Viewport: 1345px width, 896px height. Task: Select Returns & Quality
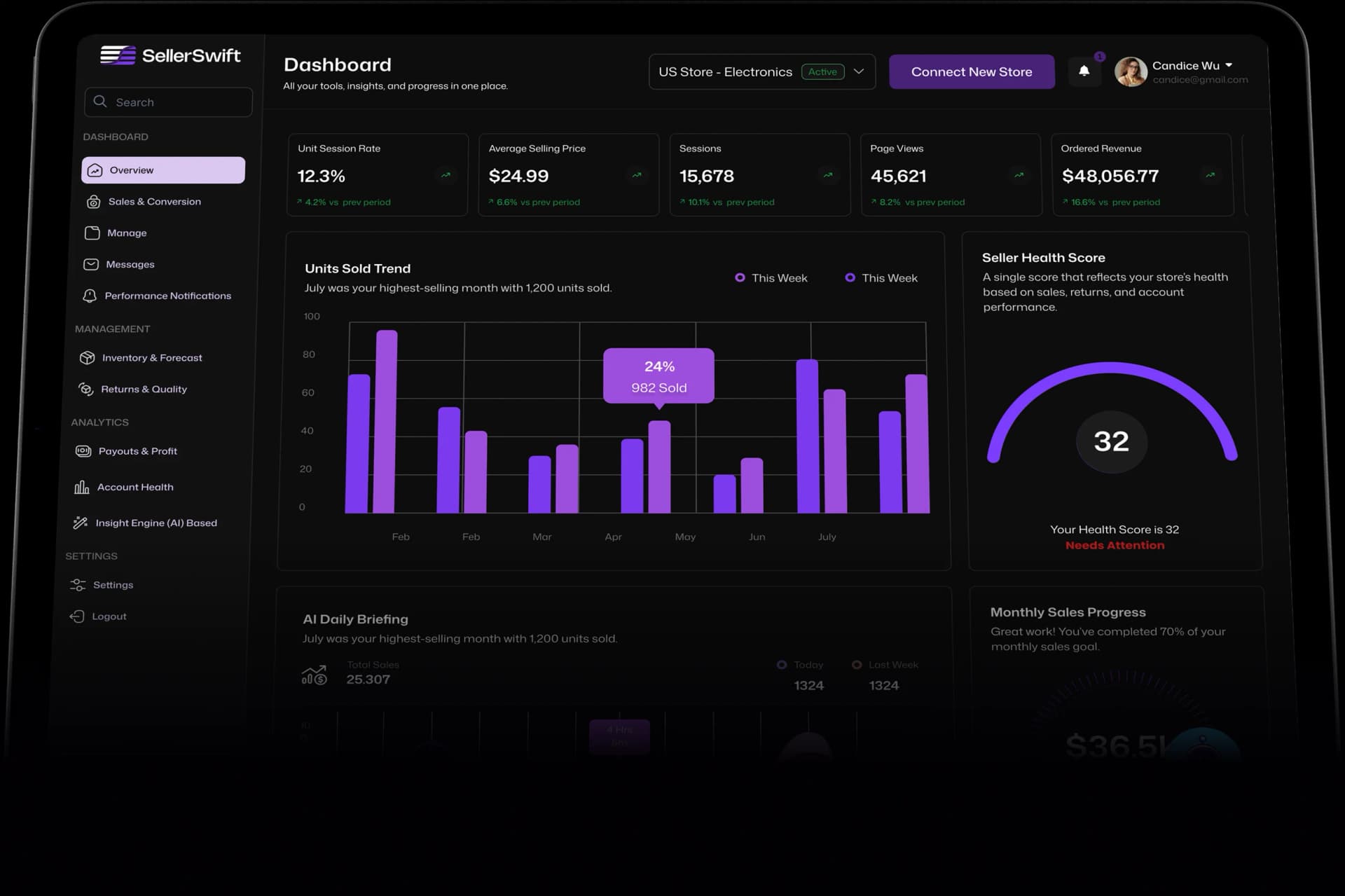(x=144, y=389)
